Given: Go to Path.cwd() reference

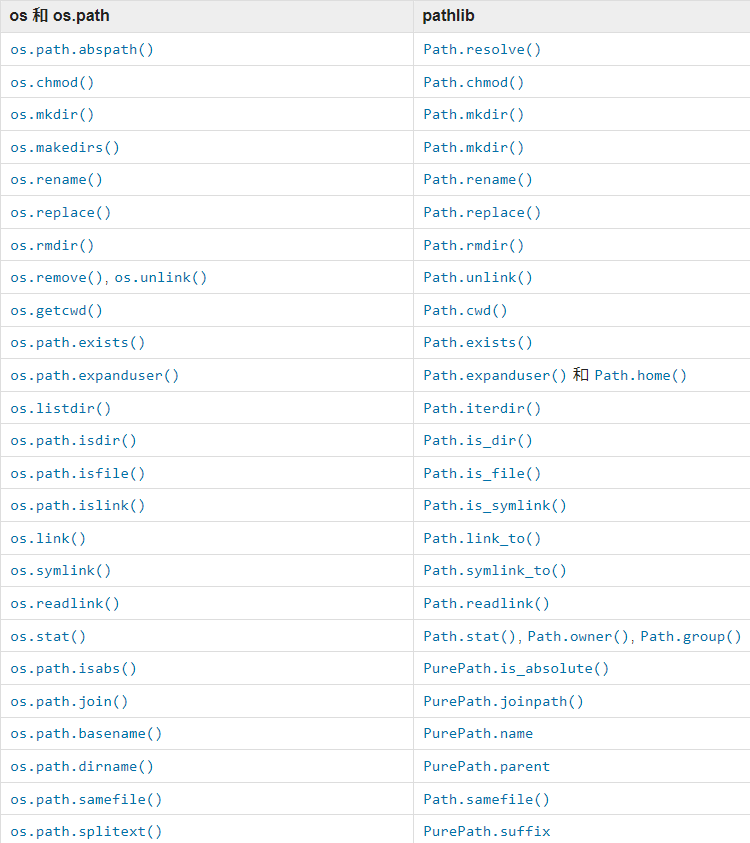Looking at the screenshot, I should (x=465, y=310).
